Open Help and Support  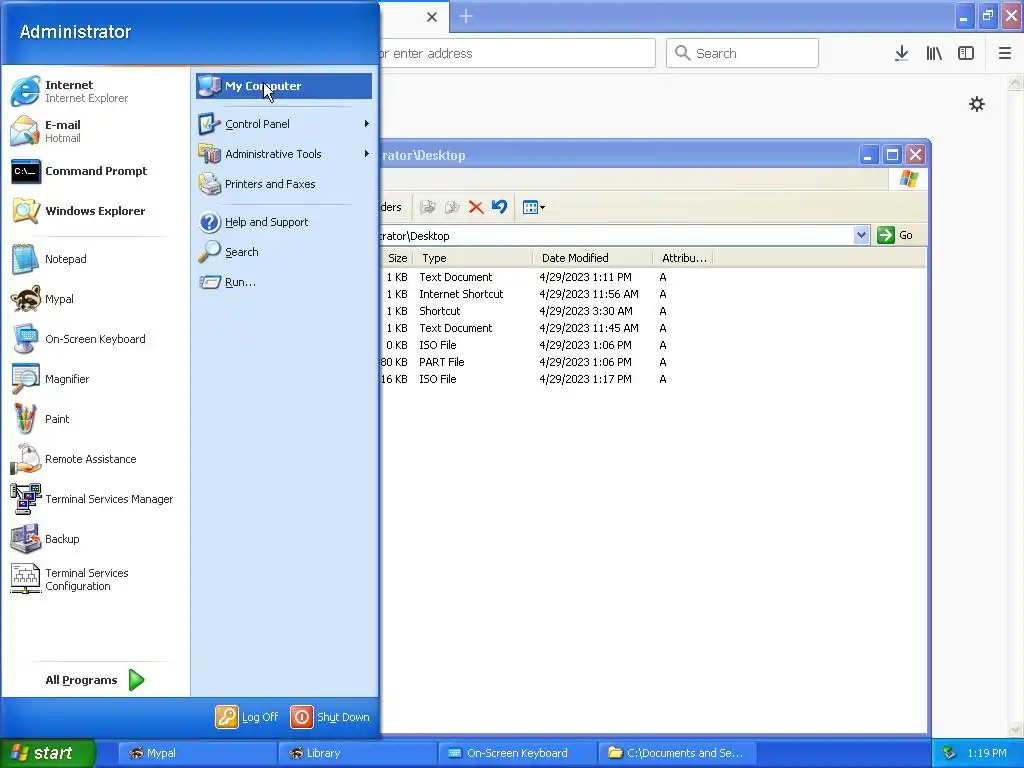click(283, 222)
